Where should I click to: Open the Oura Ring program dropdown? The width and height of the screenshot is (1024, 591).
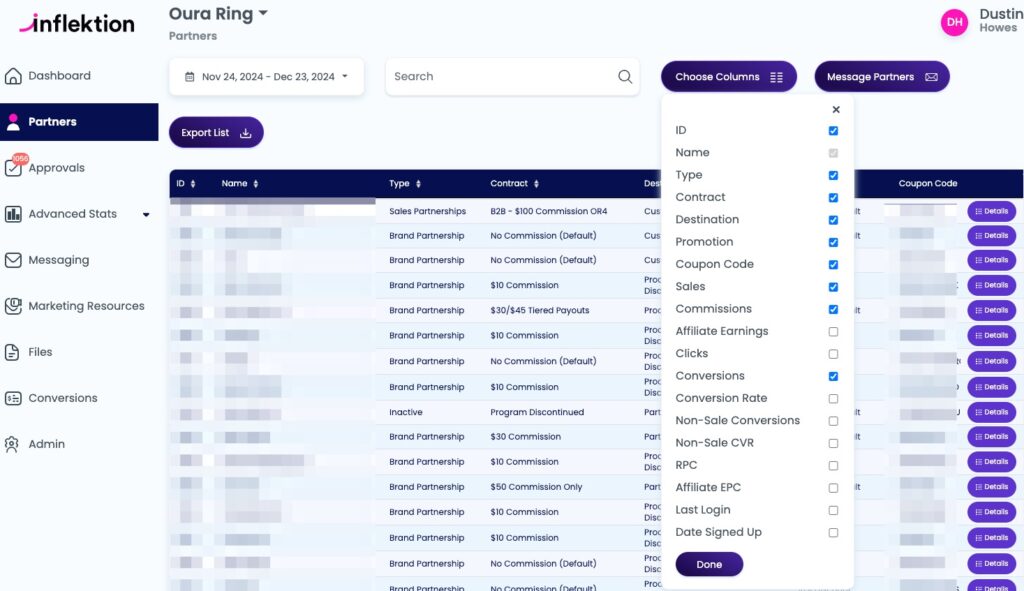[218, 14]
